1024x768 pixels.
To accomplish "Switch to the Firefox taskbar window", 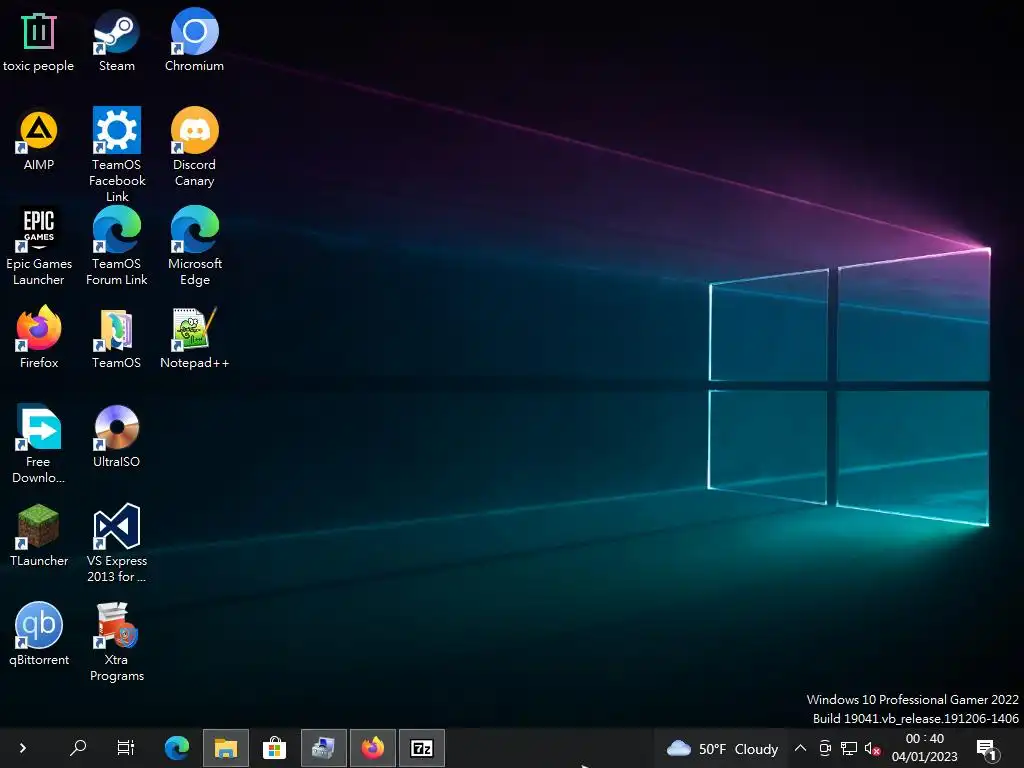I will coord(373,748).
